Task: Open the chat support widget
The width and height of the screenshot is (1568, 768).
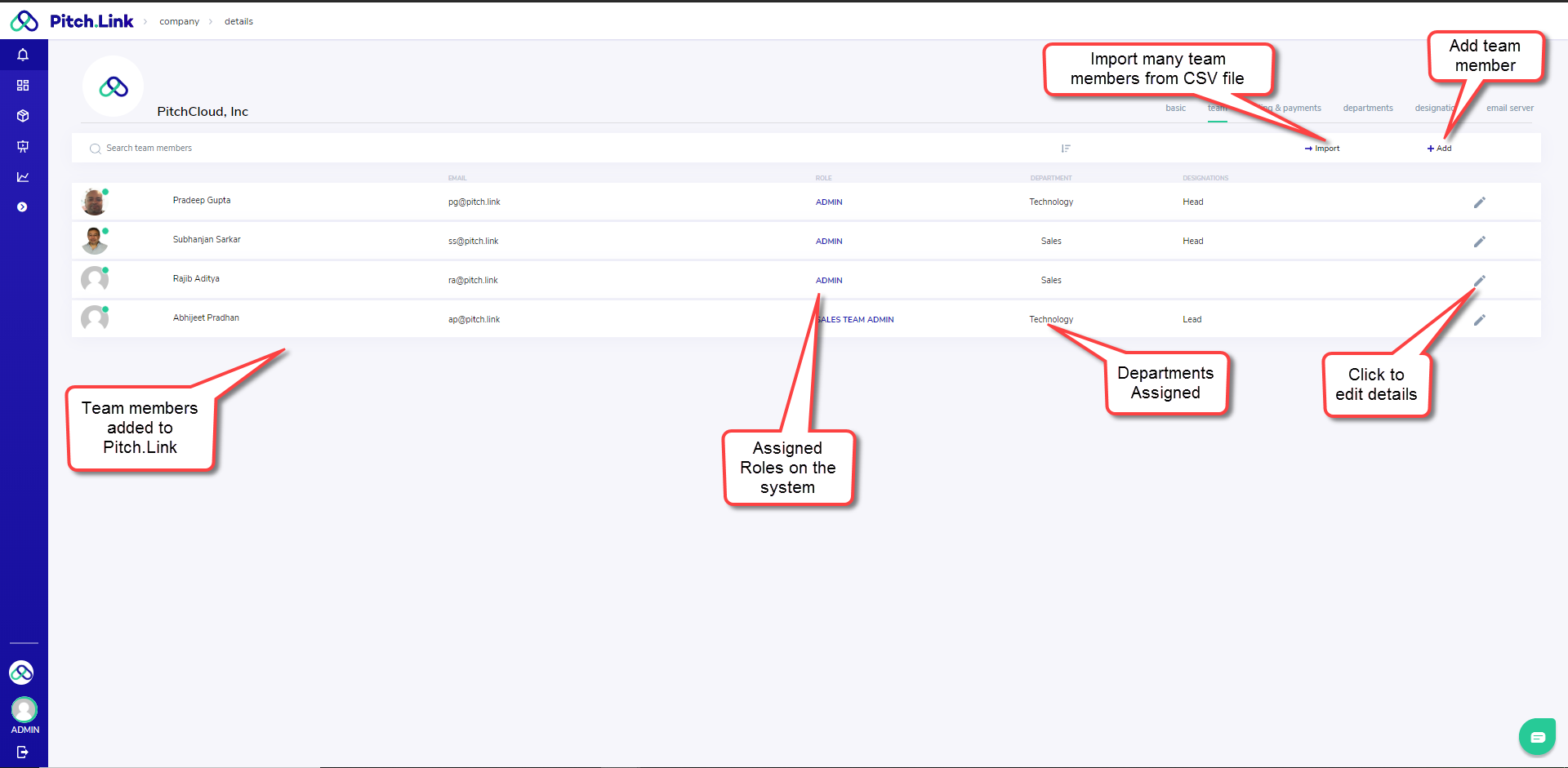Action: coord(1537,737)
